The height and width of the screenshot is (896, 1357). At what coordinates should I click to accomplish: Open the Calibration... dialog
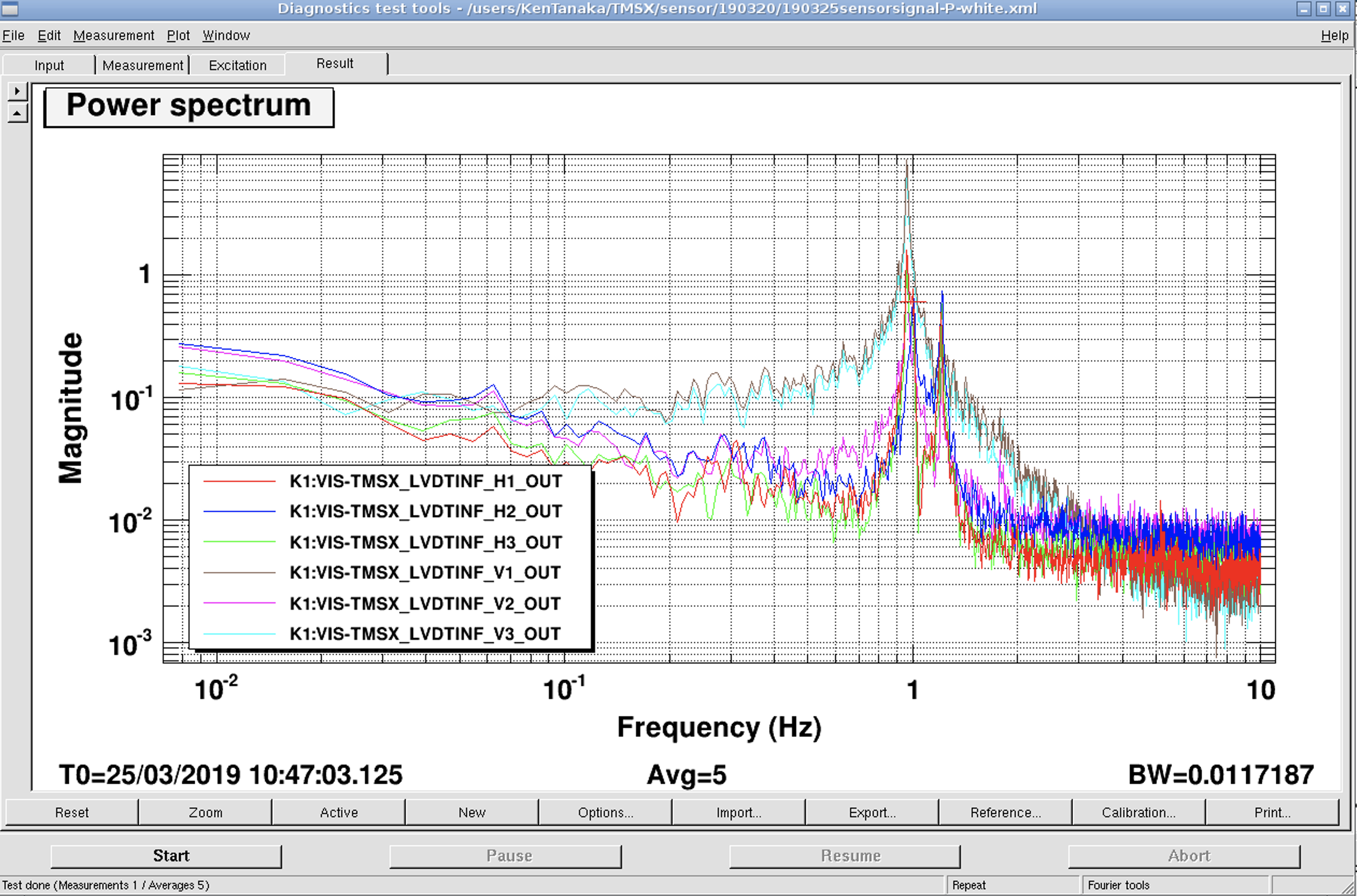tap(1139, 812)
